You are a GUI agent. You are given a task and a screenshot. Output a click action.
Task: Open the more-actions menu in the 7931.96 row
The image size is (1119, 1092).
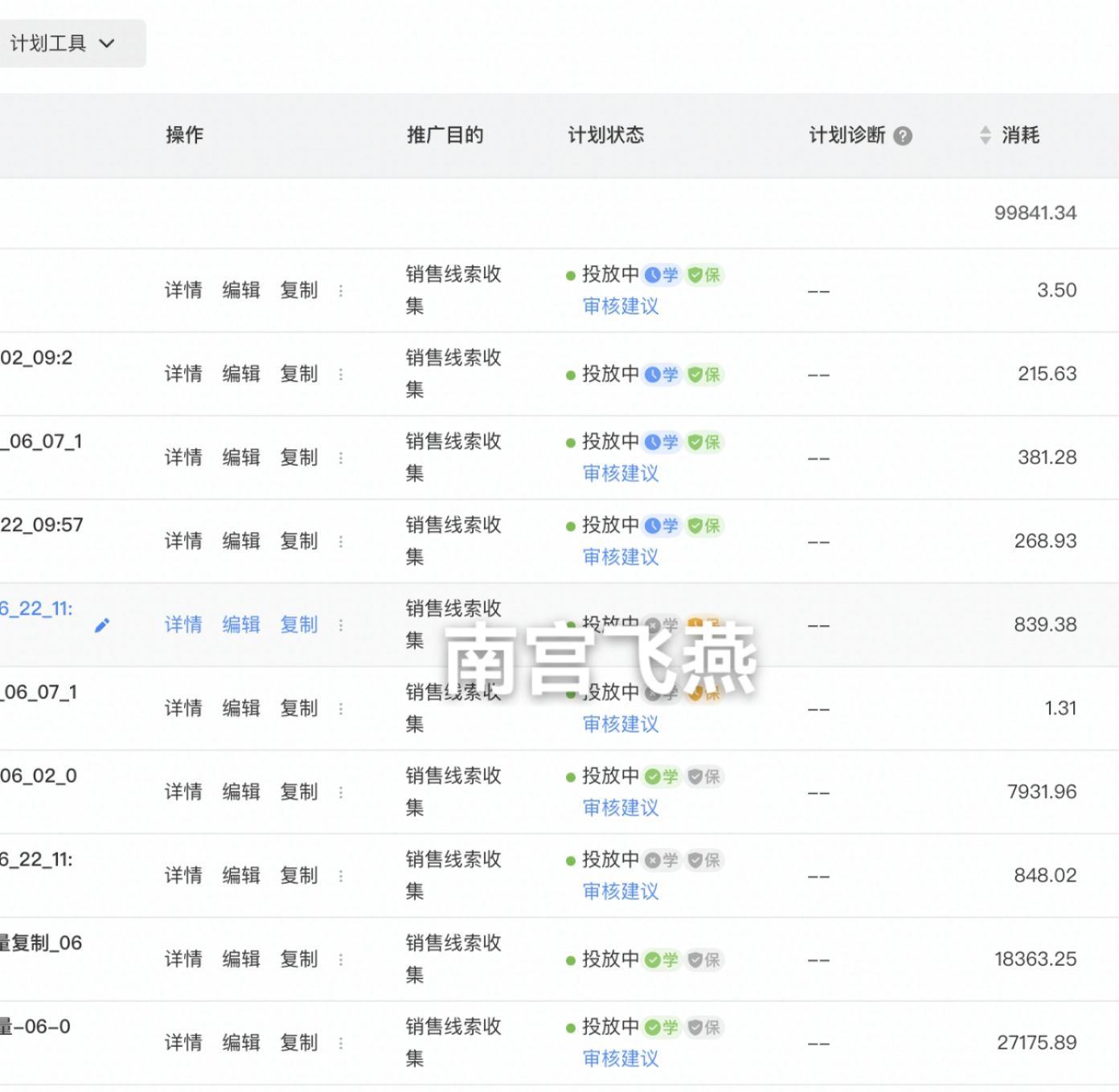pos(341,792)
